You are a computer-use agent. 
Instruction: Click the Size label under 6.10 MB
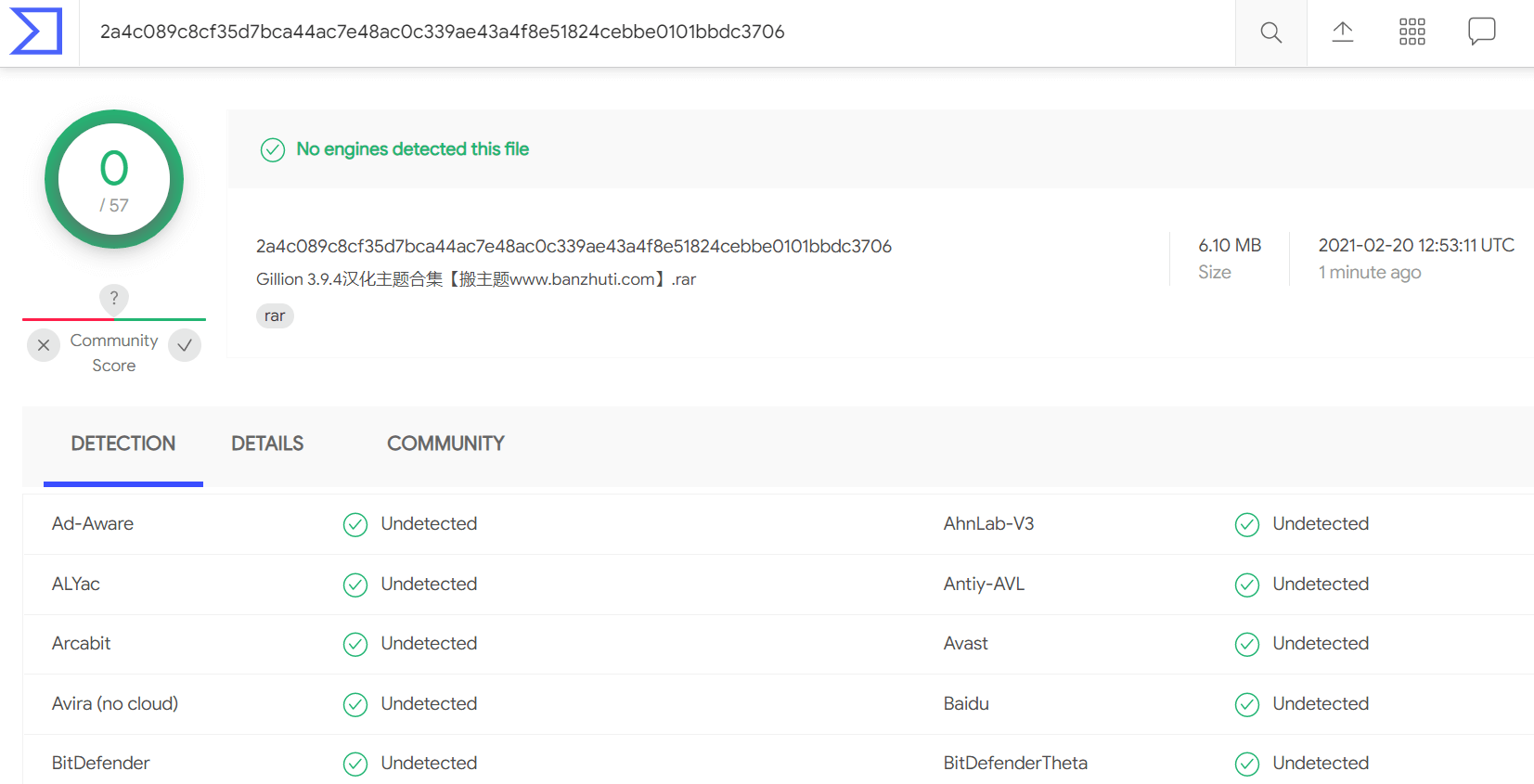1214,272
